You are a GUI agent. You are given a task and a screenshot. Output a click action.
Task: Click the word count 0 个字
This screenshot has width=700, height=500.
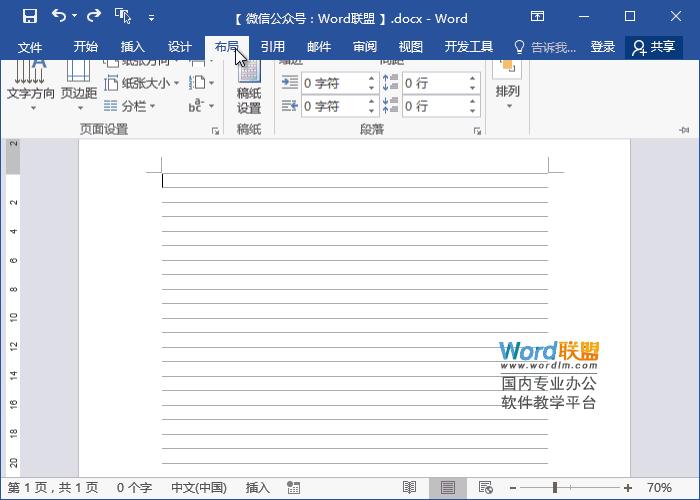pyautogui.click(x=134, y=488)
